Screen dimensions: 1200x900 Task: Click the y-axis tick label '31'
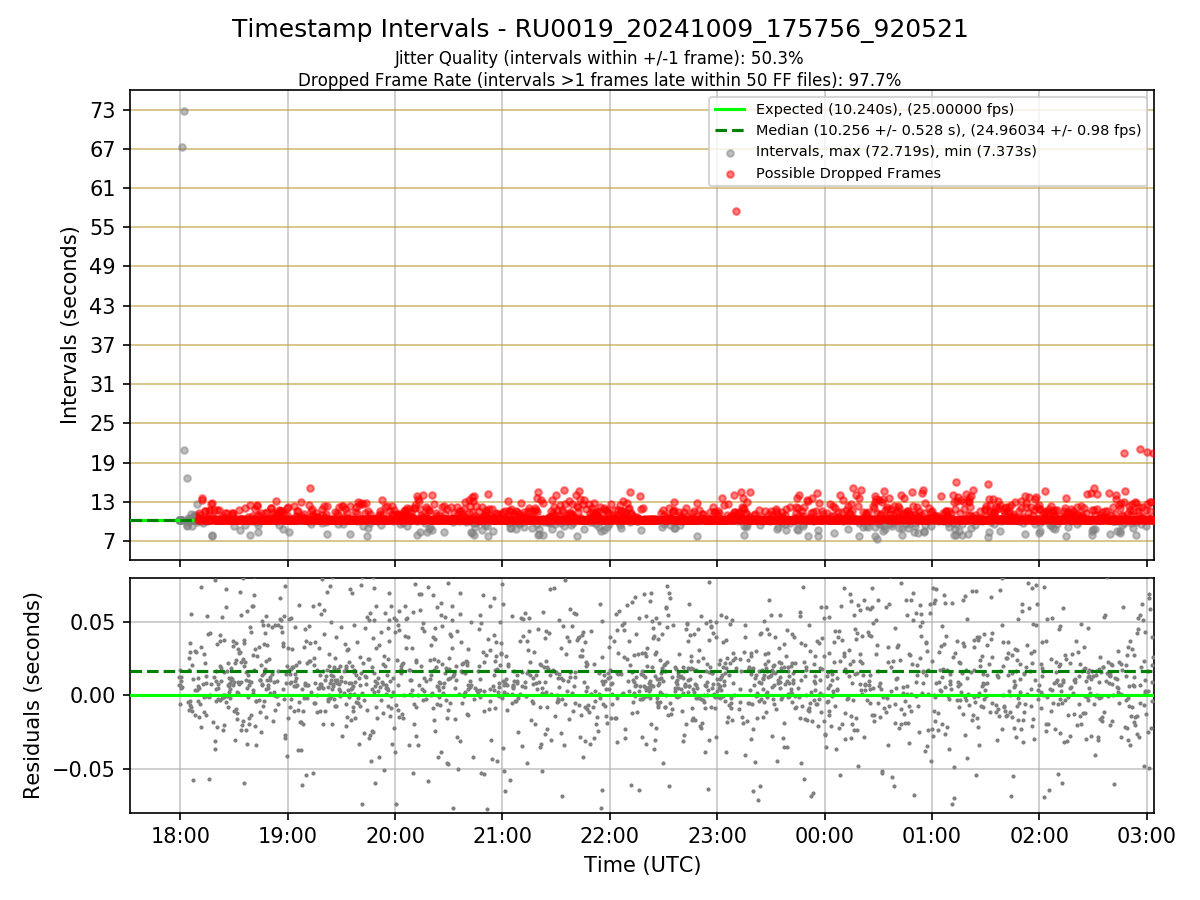(x=105, y=384)
